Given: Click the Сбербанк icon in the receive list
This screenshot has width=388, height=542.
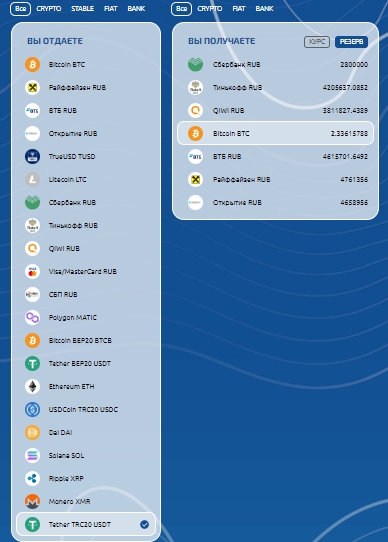Looking at the screenshot, I should tap(195, 65).
